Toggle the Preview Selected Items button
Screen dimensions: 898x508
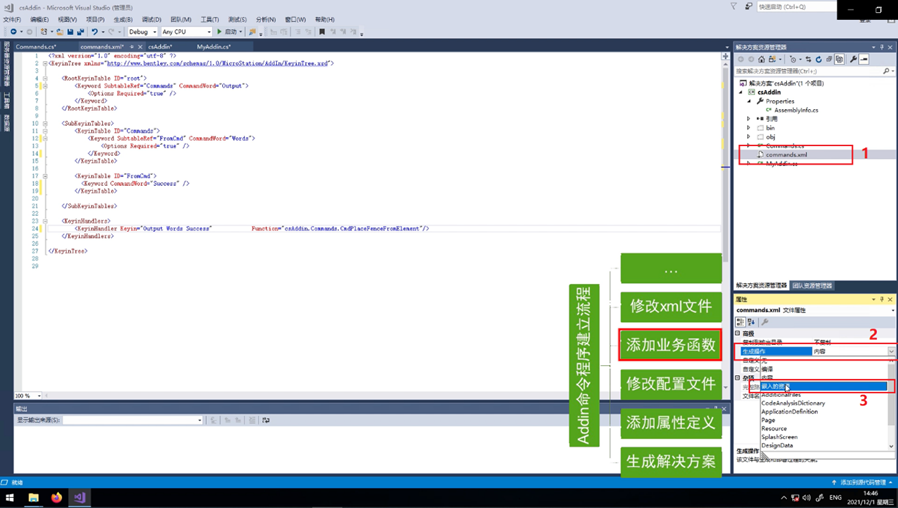click(x=864, y=59)
